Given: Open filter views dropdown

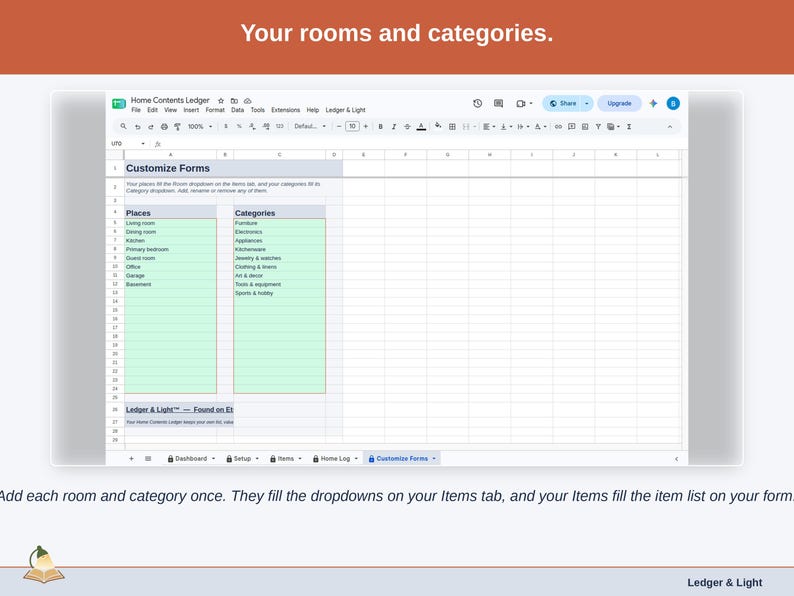Looking at the screenshot, I should tap(613, 127).
